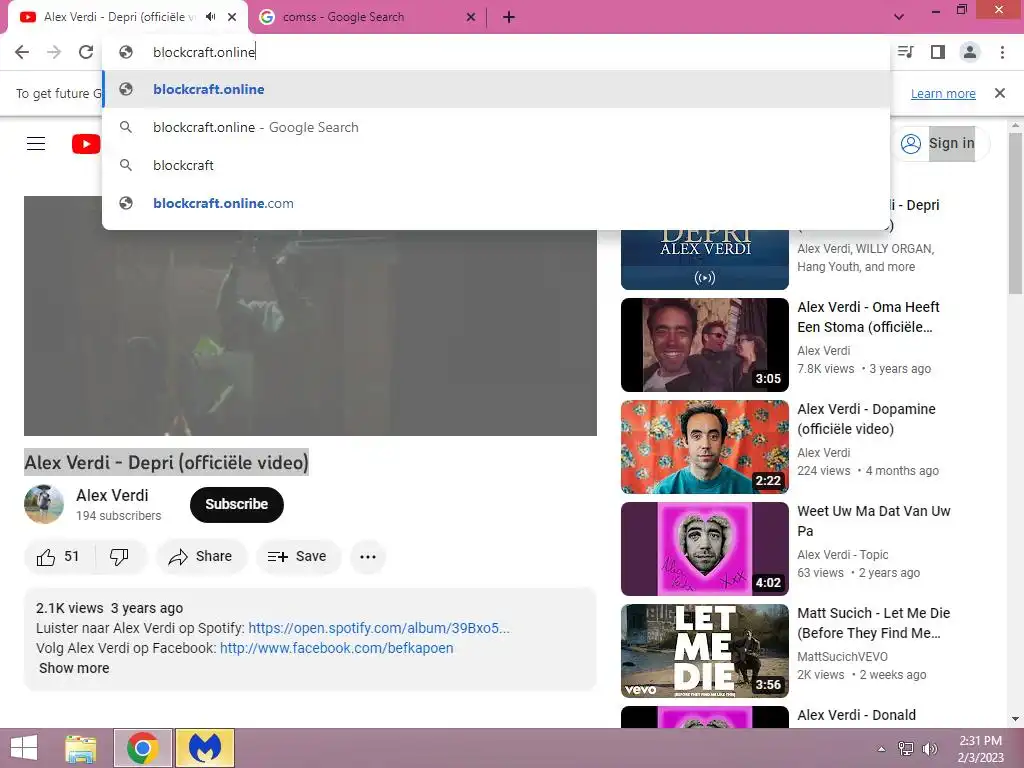Open the Chrome three-dot menu
The width and height of the screenshot is (1024, 768).
tap(1002, 52)
